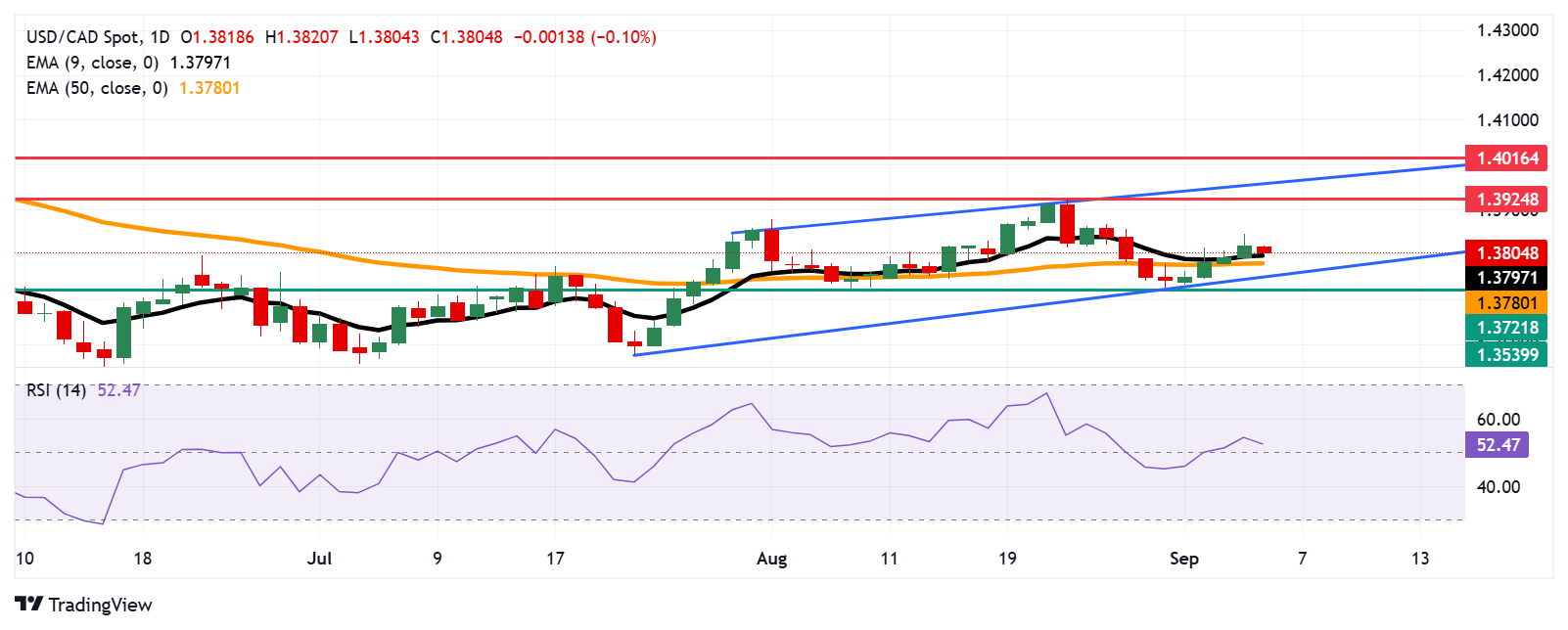Select the green 1.35399 price tag
This screenshot has width=1568, height=630.
[x=1506, y=354]
